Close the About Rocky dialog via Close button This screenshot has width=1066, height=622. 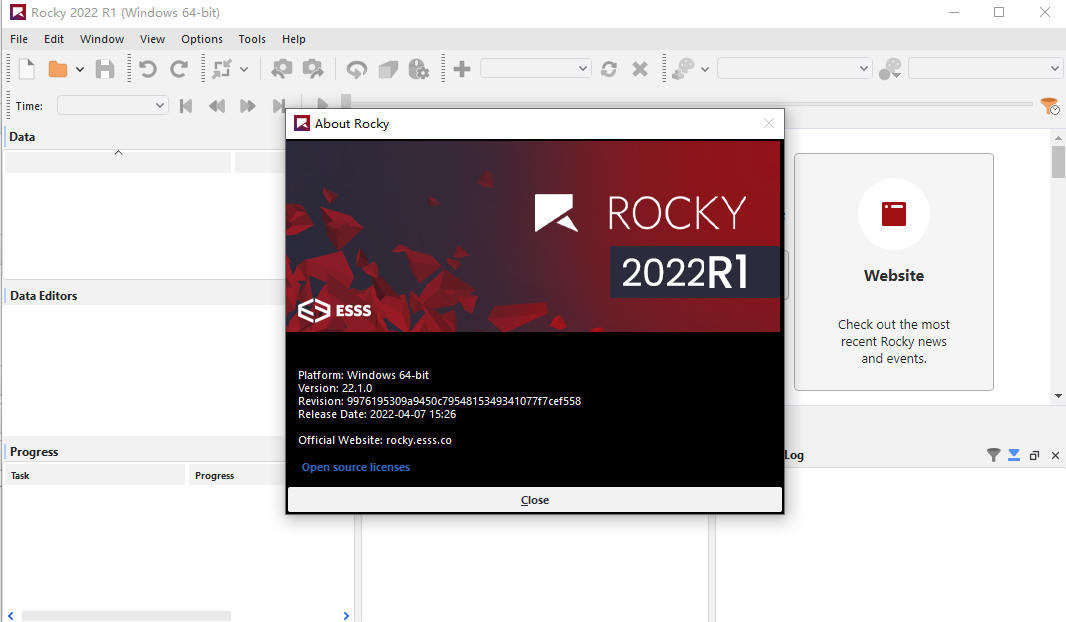point(535,500)
